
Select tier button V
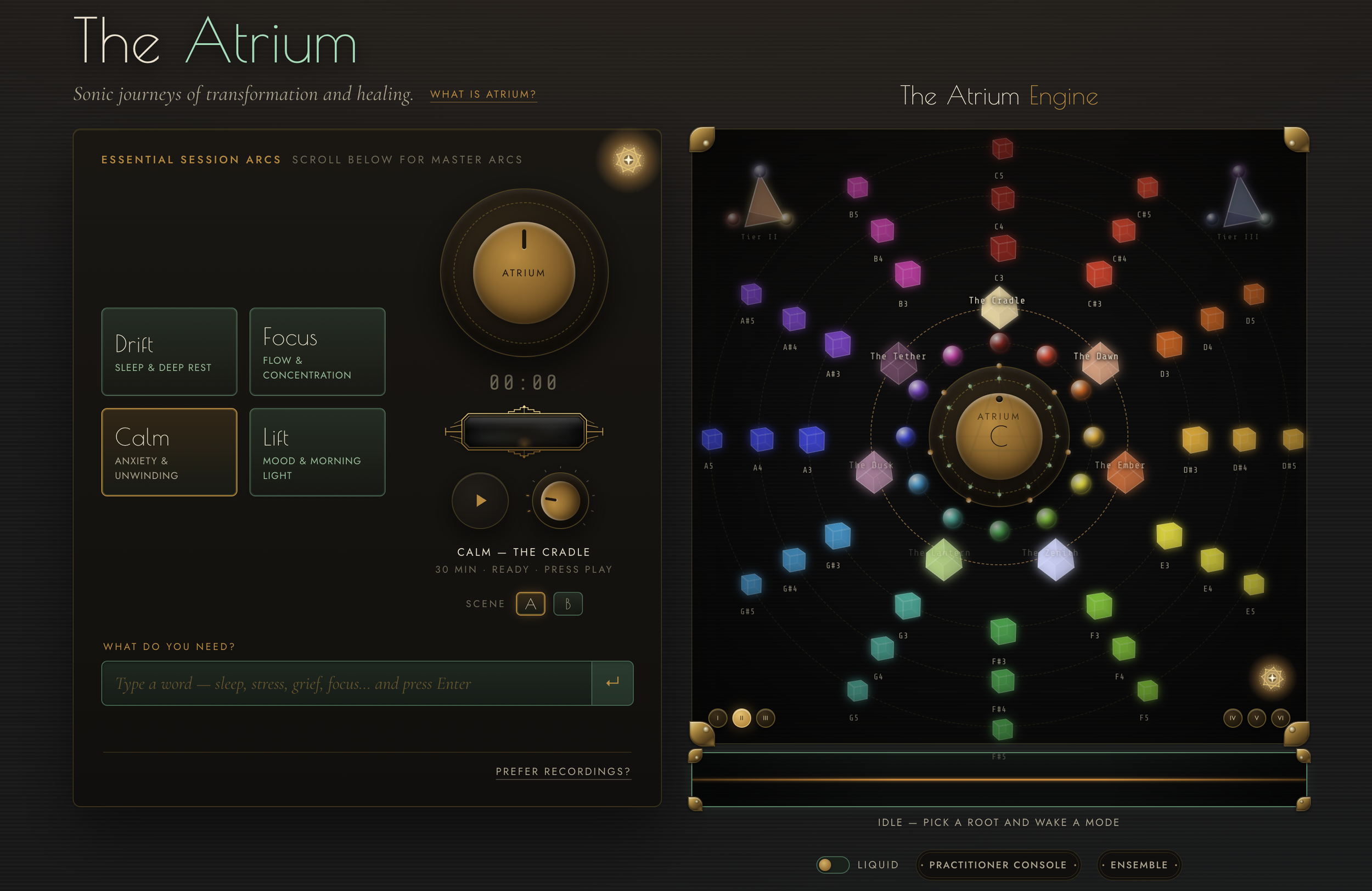[1257, 718]
